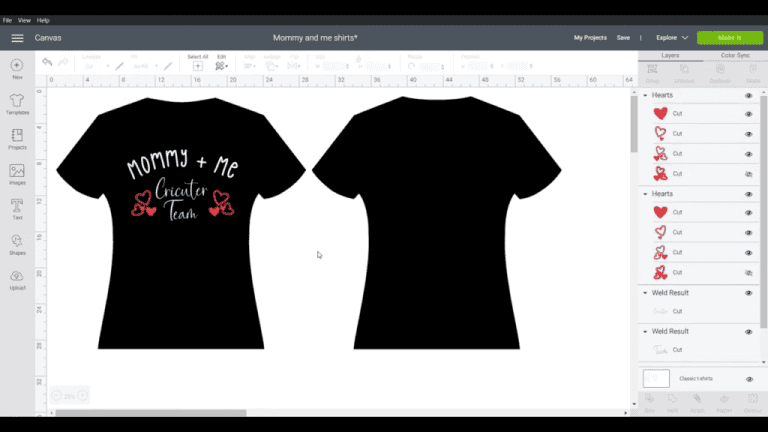Switch to the Layers tab

tap(670, 55)
